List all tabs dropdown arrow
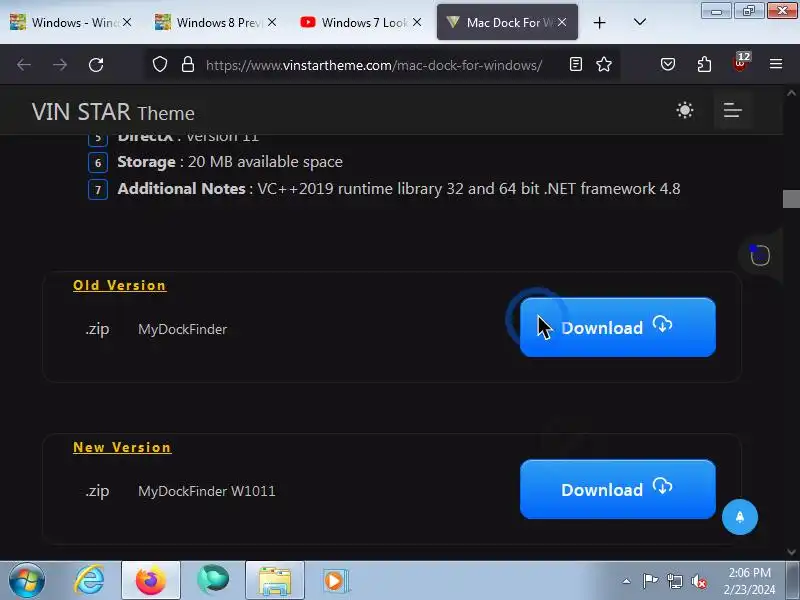Screen dimensions: 800x600 coord(640,22)
